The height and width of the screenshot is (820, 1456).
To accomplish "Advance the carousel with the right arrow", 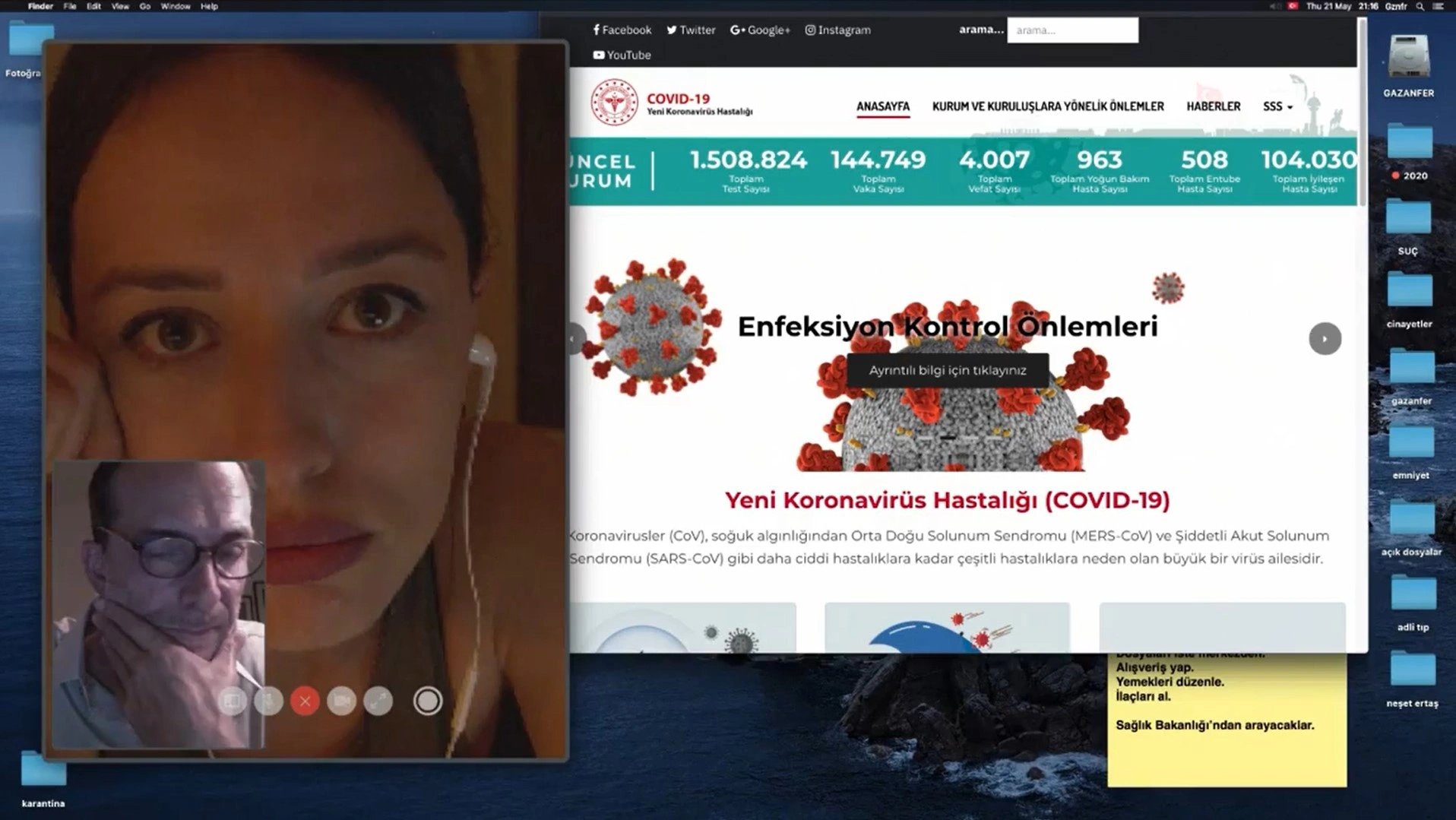I will click(1325, 339).
